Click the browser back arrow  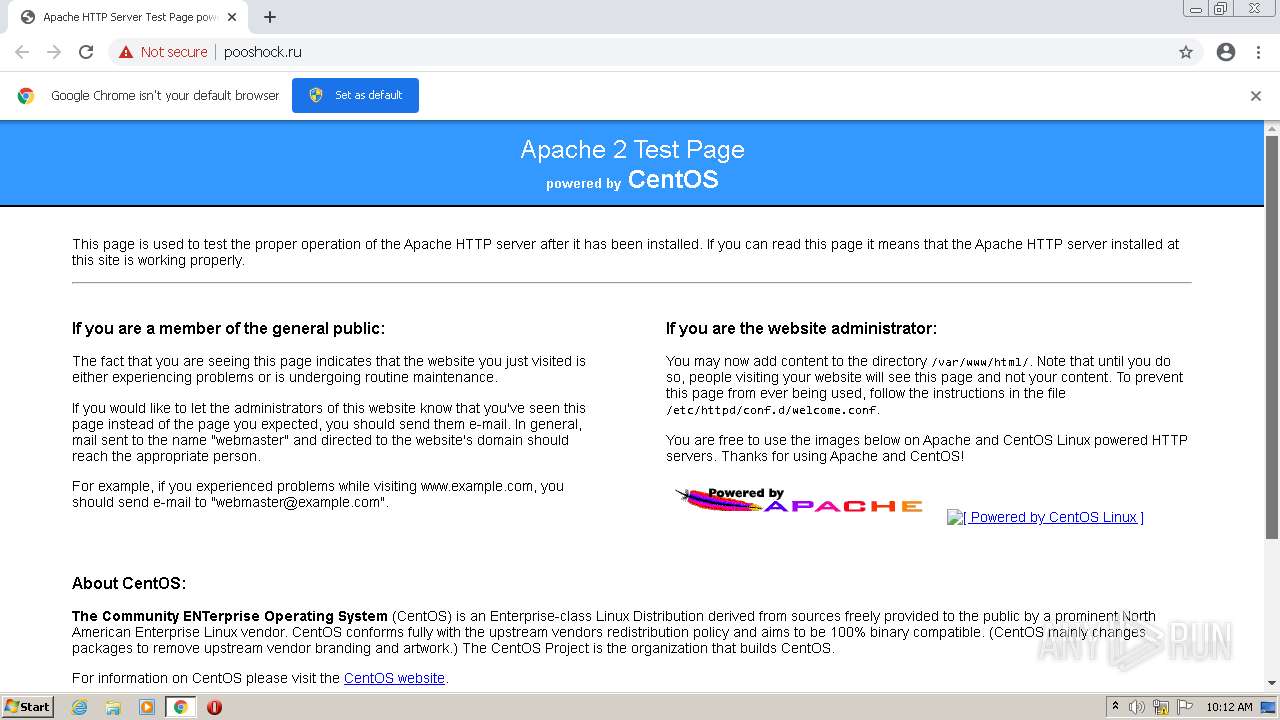coord(22,52)
